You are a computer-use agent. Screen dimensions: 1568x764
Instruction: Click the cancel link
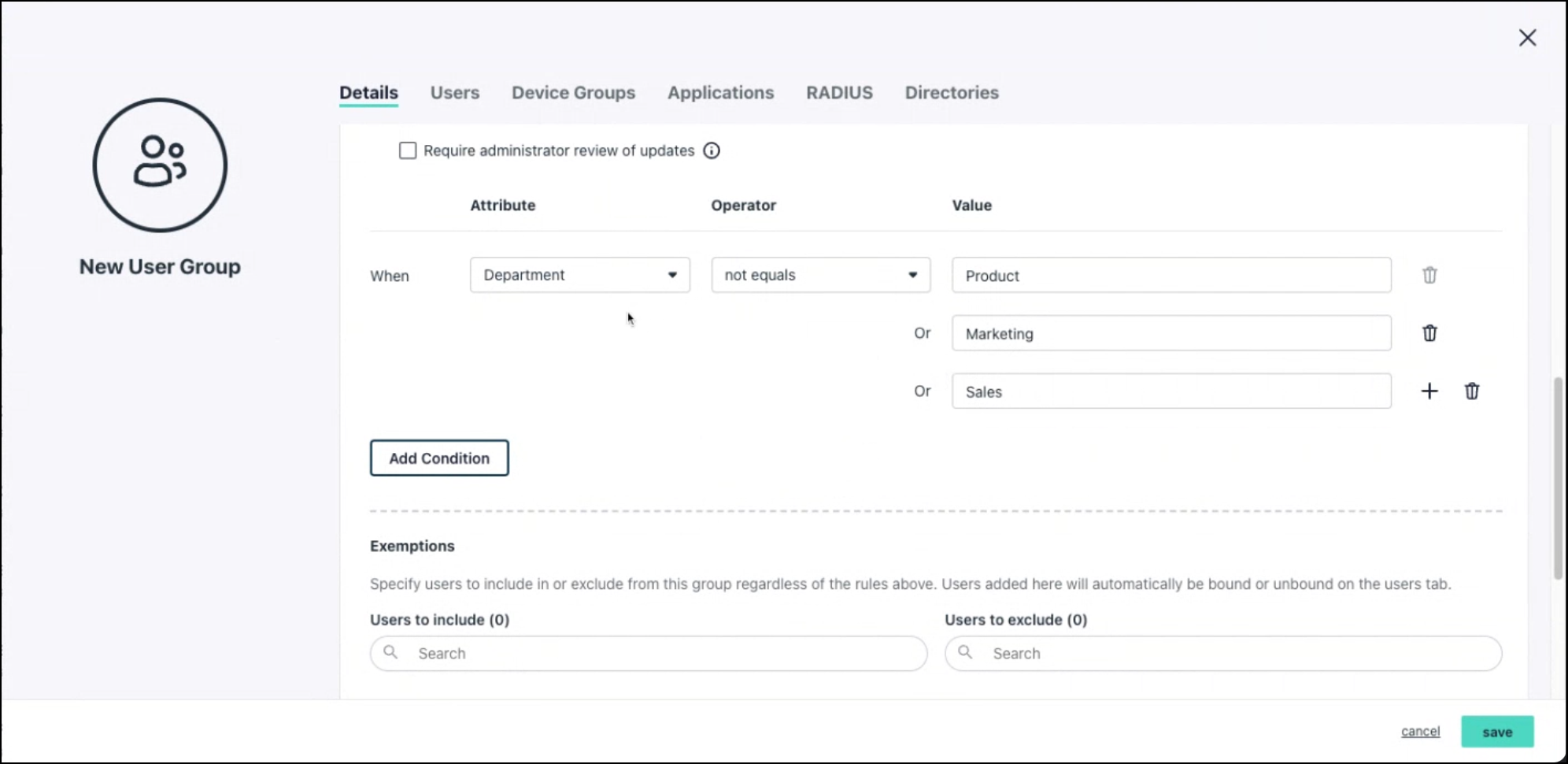click(x=1420, y=731)
